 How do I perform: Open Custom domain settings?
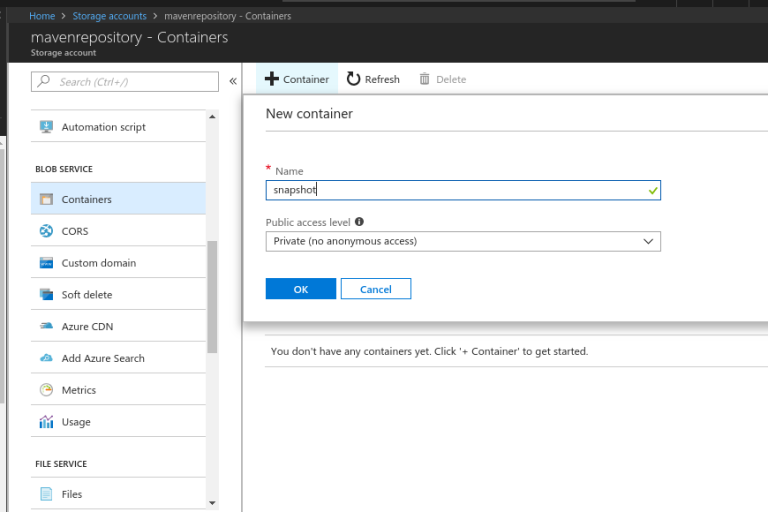(118, 263)
